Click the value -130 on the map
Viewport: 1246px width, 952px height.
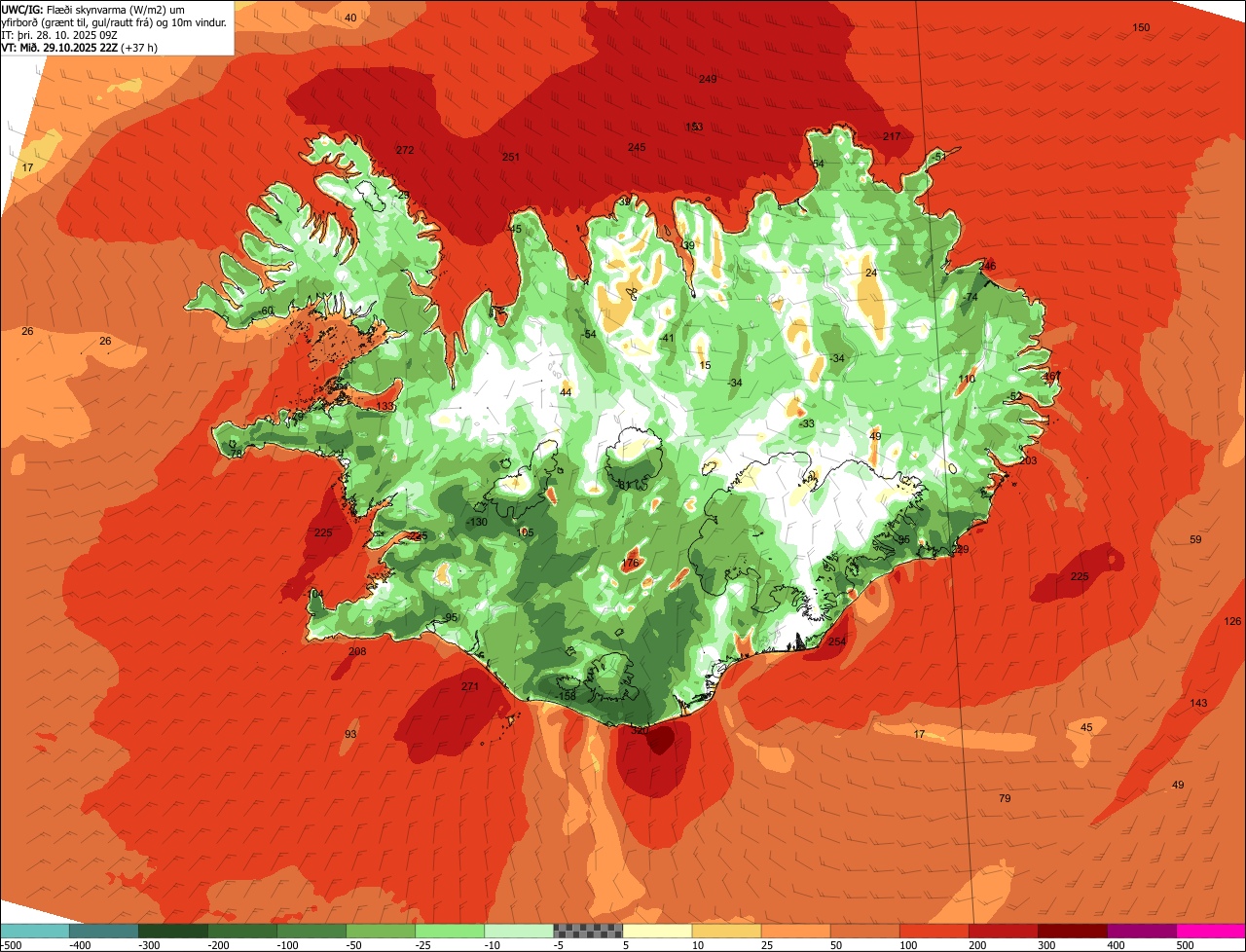[475, 523]
